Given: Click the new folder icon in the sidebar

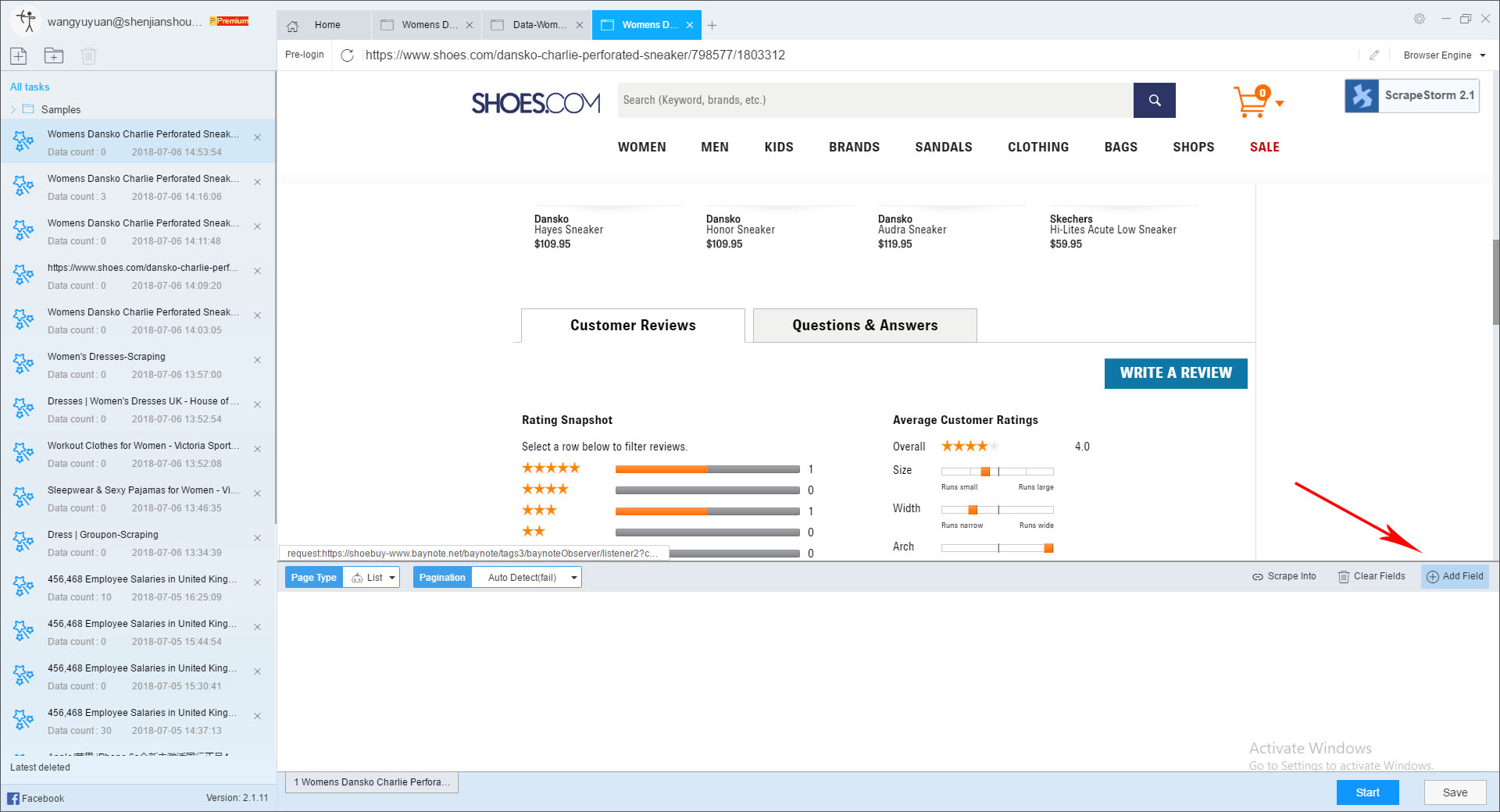Looking at the screenshot, I should pyautogui.click(x=54, y=55).
